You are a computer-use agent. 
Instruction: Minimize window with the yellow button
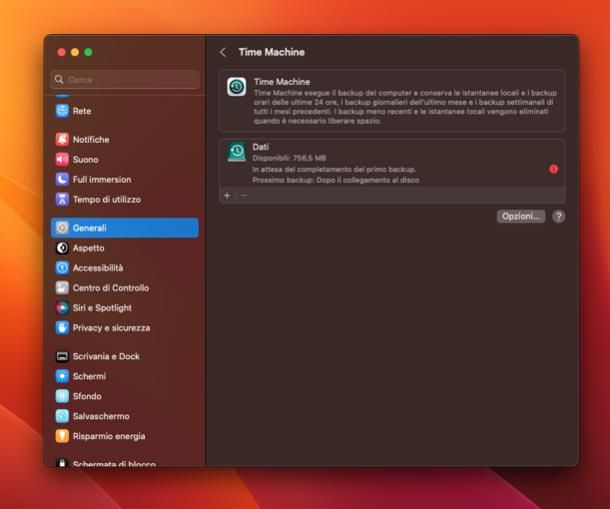75,52
